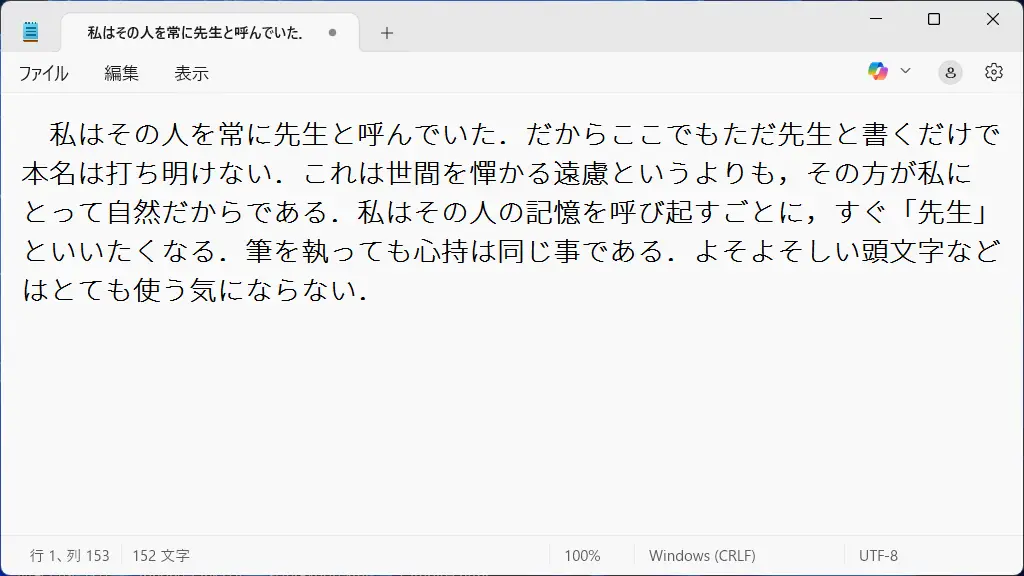Open the Copilot dropdown chevron
The width and height of the screenshot is (1024, 576).
(x=905, y=71)
